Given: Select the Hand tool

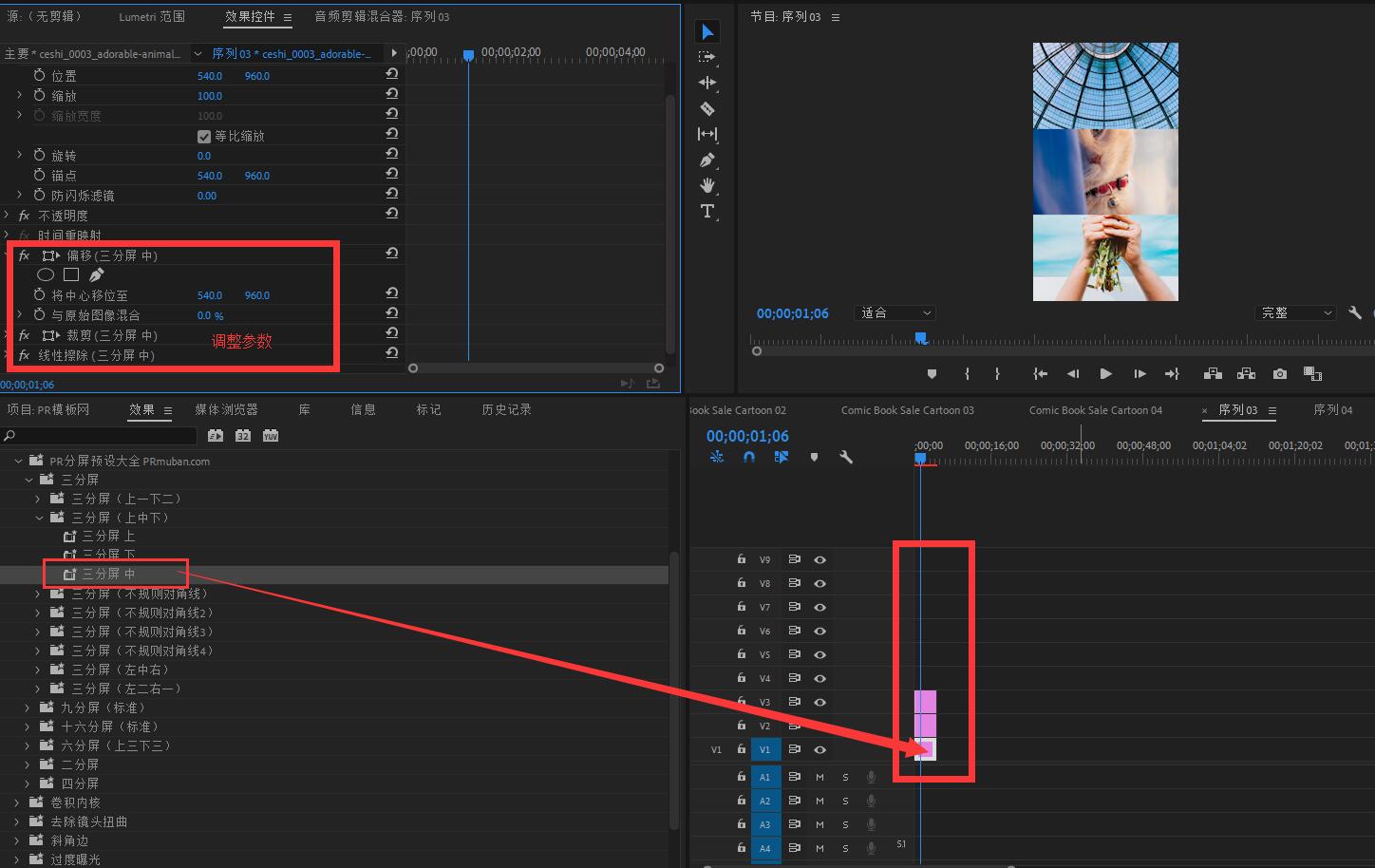Looking at the screenshot, I should point(707,185).
